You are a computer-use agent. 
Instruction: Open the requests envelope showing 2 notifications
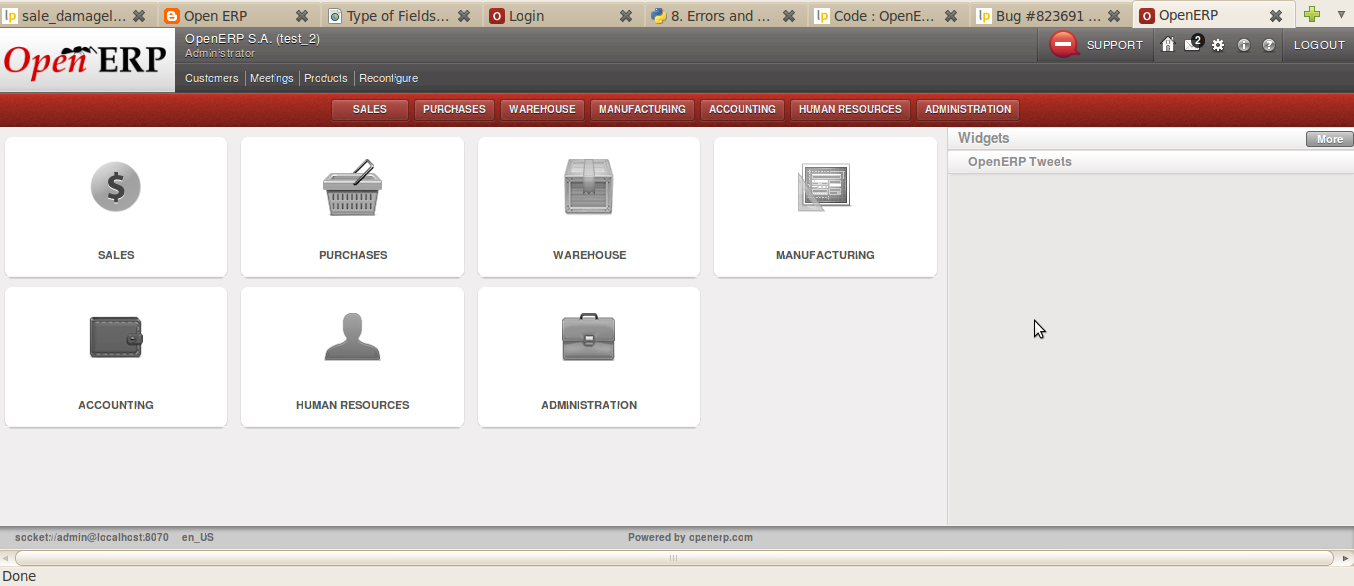1191,45
